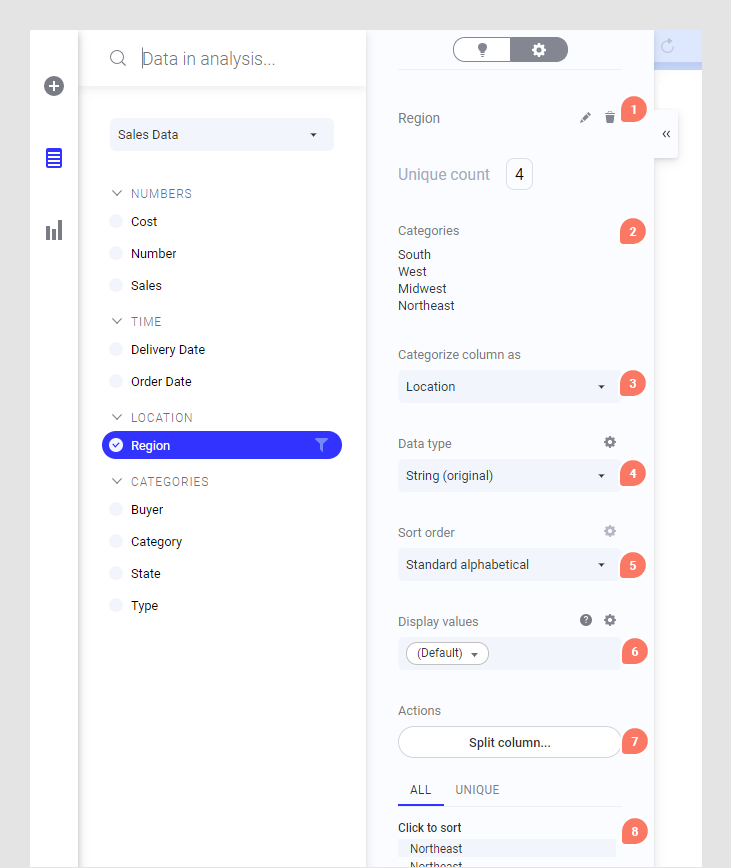
Task: Open the Data type settings gear
Action: click(x=610, y=442)
